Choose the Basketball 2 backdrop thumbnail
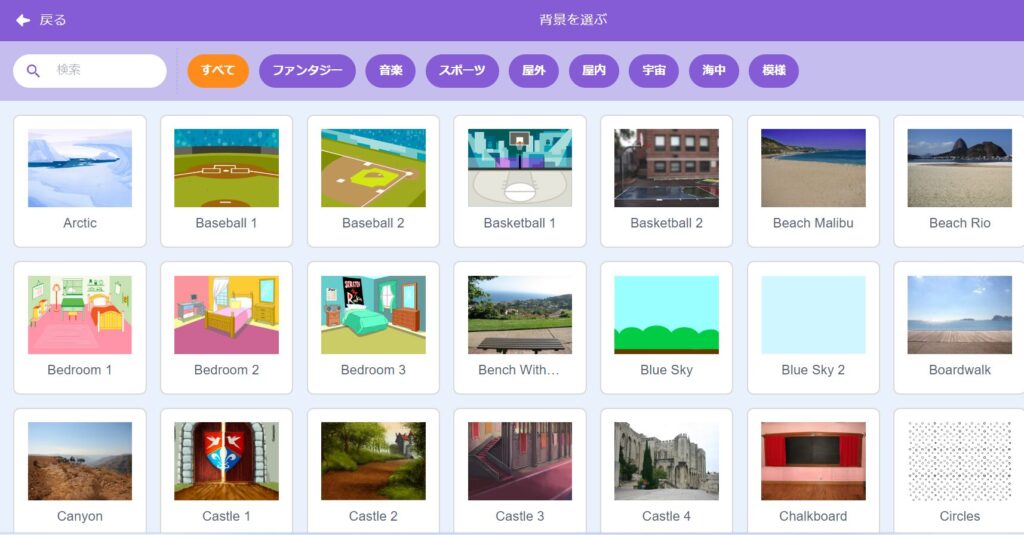 pyautogui.click(x=667, y=168)
